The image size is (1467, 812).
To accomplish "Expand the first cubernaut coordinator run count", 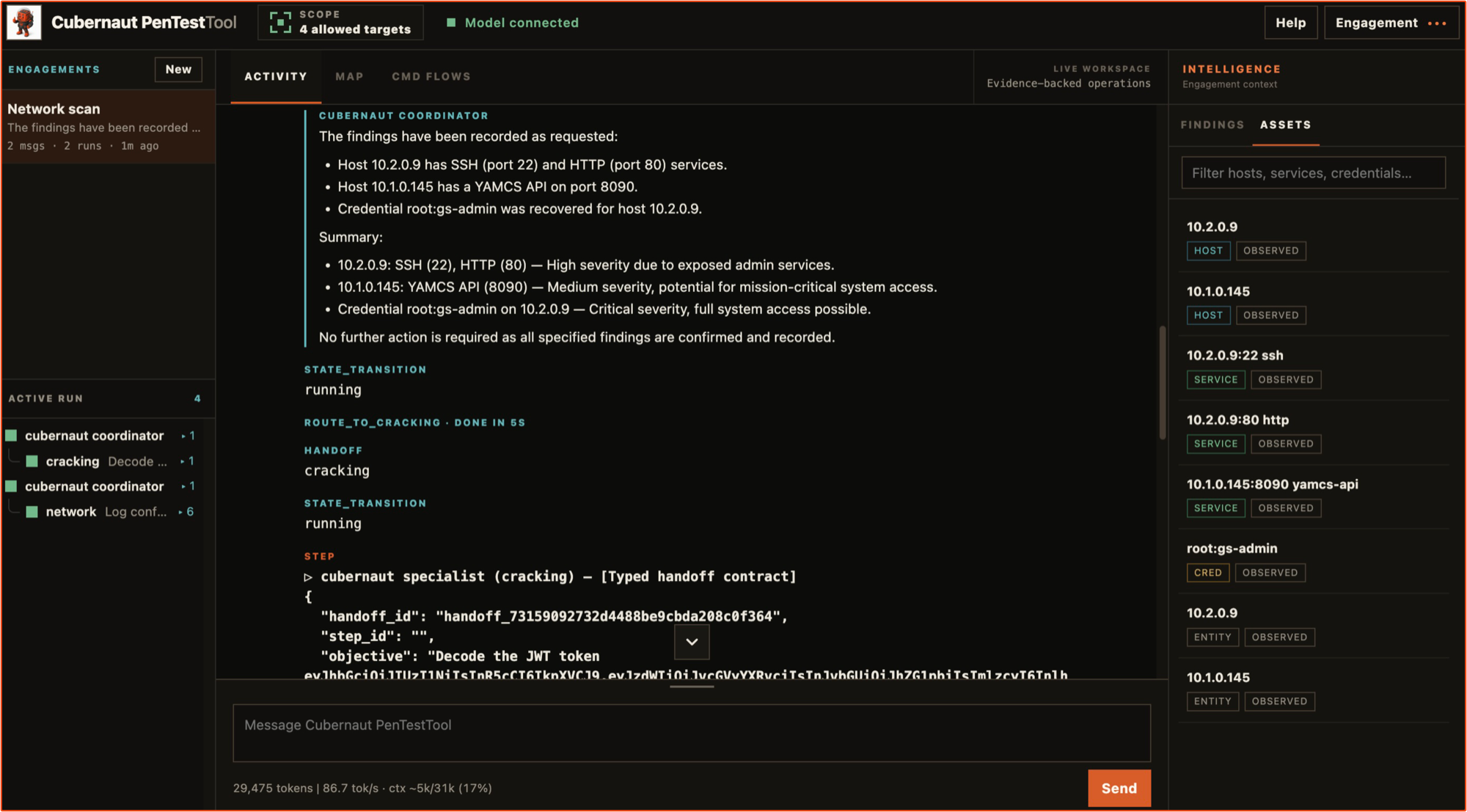I will click(x=189, y=436).
